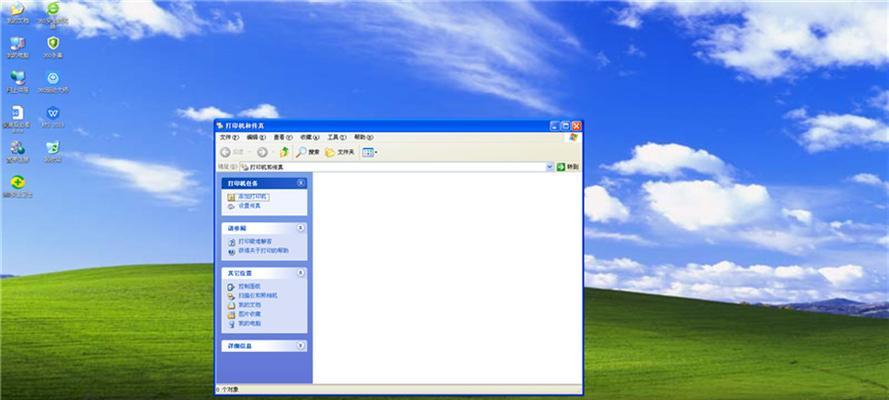Viewport: 889px width, 400px height.
Task: Open the Views dropdown in the toolbar
Action: 370,152
